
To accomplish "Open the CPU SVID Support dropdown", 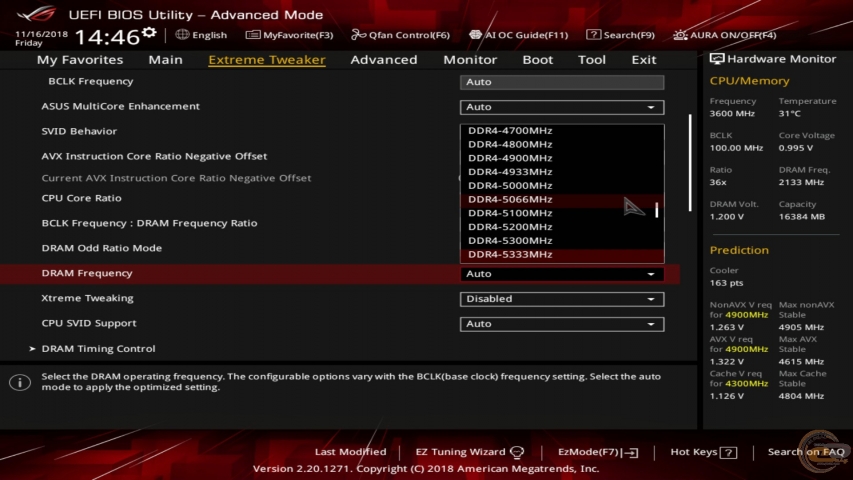I will (x=561, y=324).
